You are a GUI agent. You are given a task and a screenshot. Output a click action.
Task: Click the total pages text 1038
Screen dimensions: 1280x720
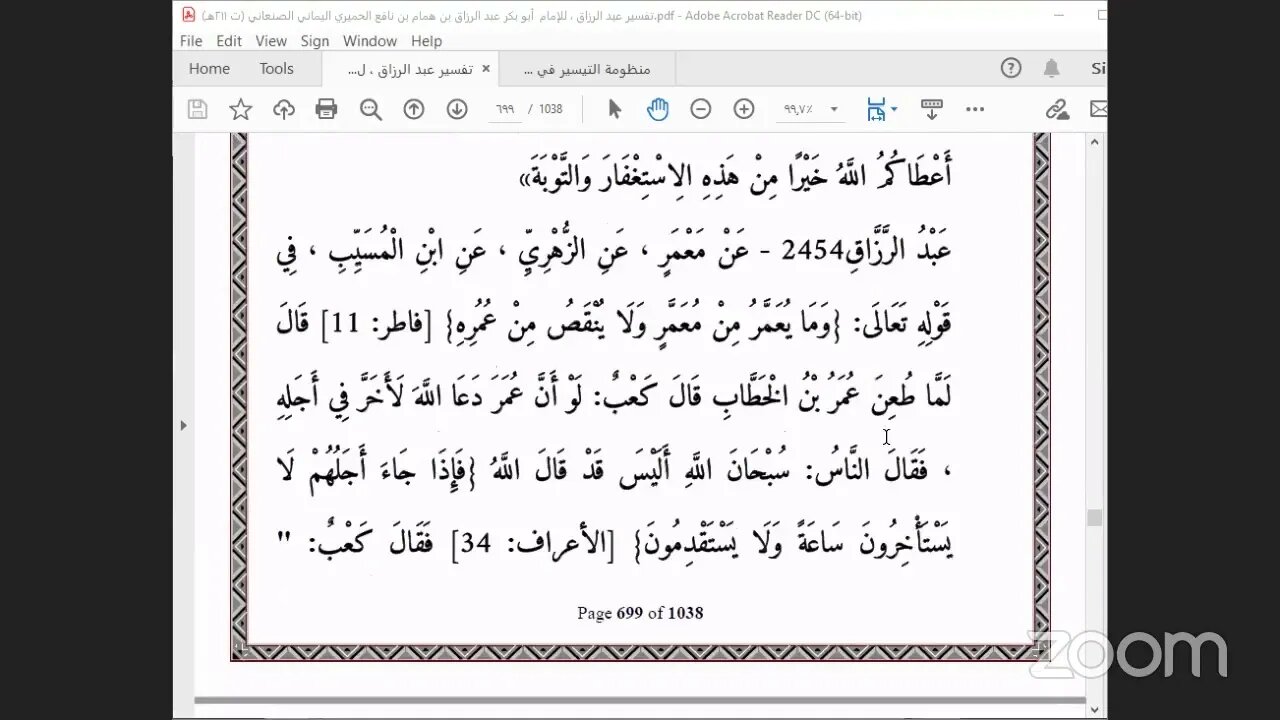[551, 110]
